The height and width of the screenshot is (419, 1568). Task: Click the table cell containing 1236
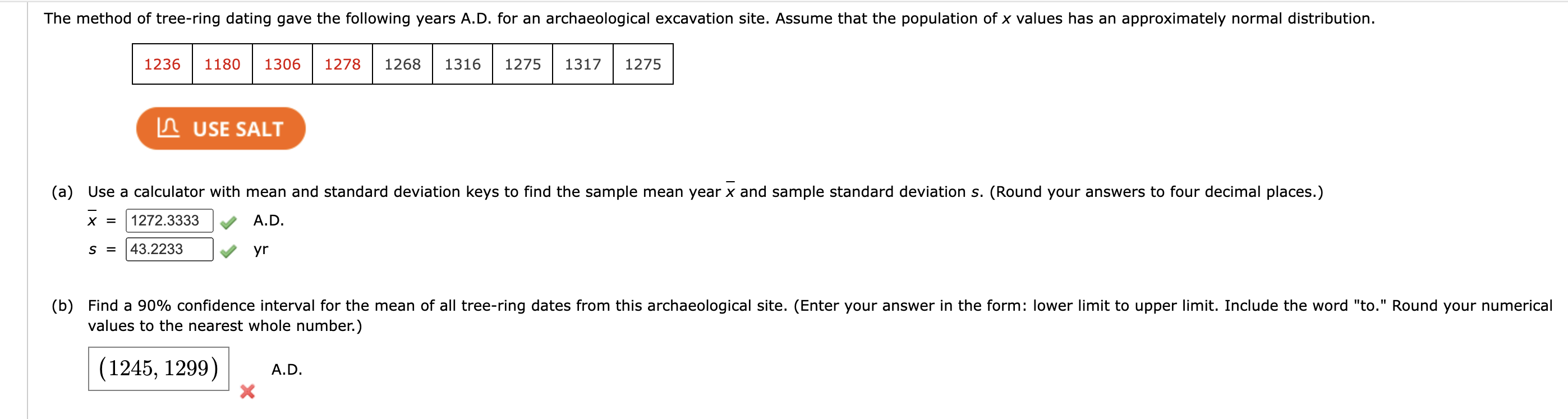[x=162, y=64]
